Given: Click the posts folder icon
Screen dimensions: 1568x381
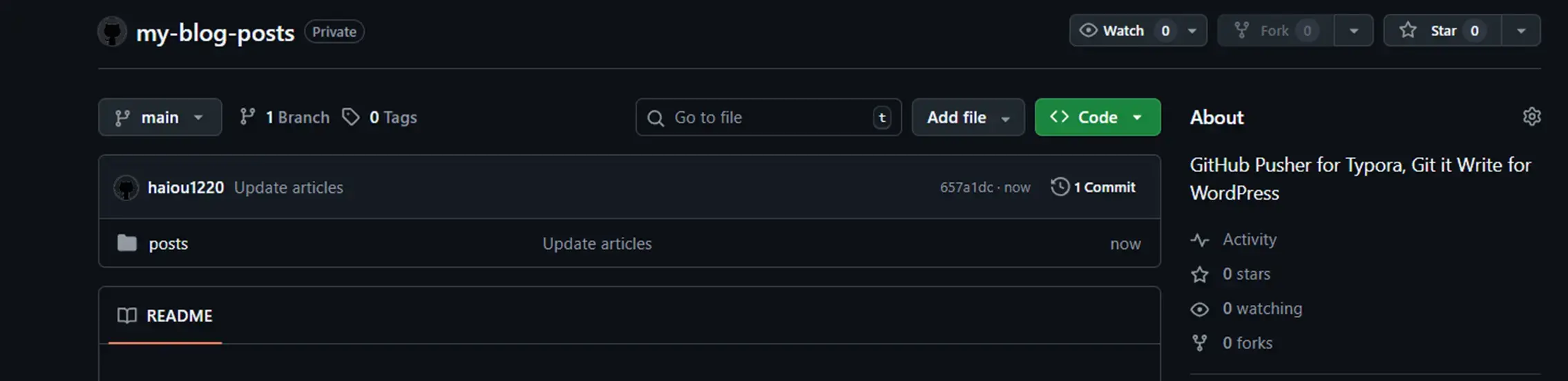Looking at the screenshot, I should pos(127,243).
